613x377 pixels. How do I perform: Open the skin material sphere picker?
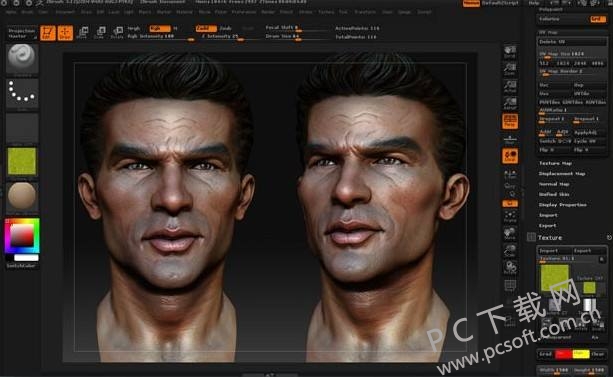tap(22, 196)
